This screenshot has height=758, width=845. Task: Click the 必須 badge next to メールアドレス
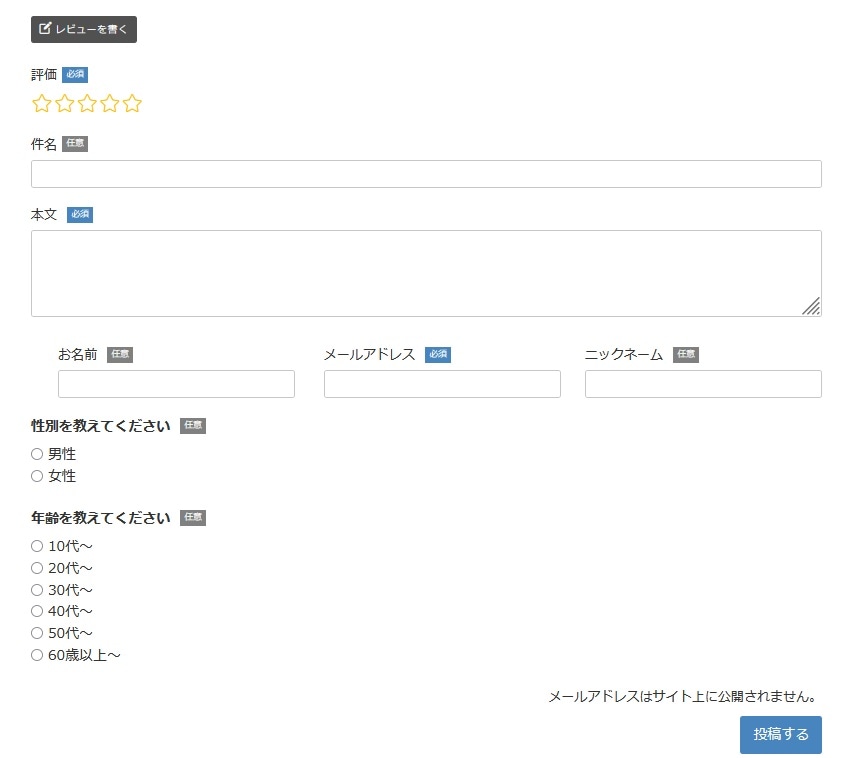tap(438, 354)
